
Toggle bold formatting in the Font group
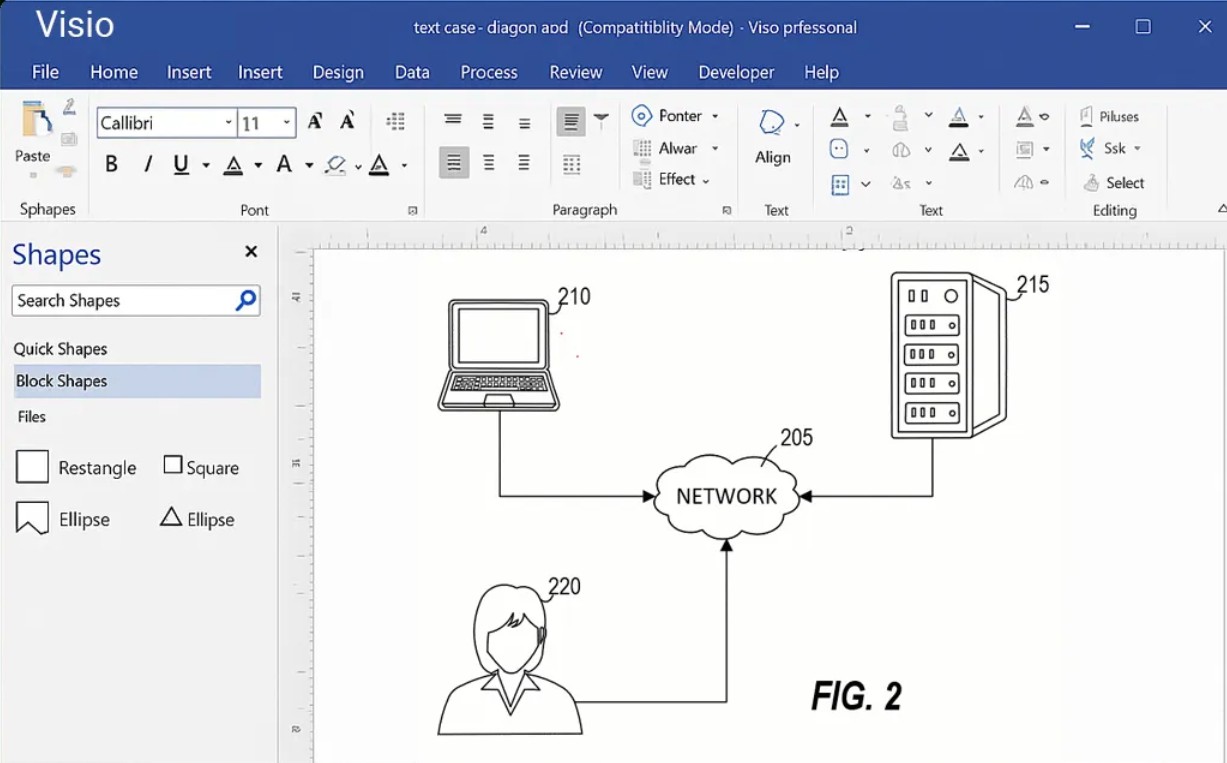coord(112,163)
